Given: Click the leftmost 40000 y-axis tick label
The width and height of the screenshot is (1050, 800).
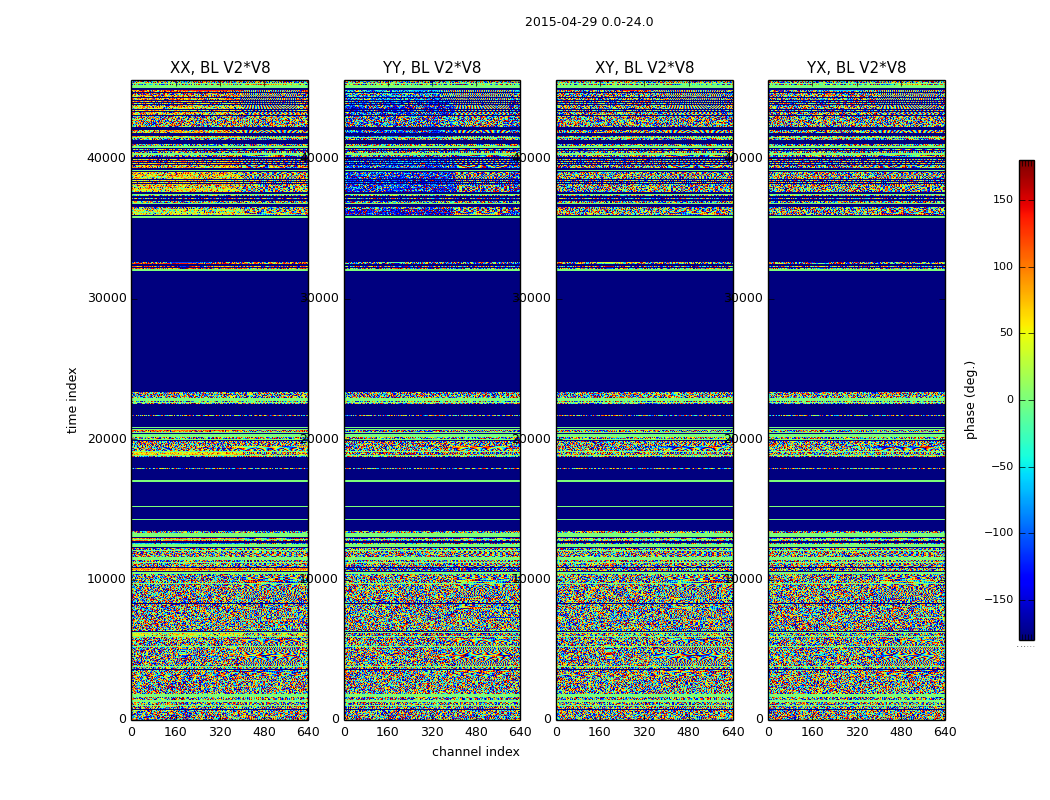Looking at the screenshot, I should coord(108,157).
